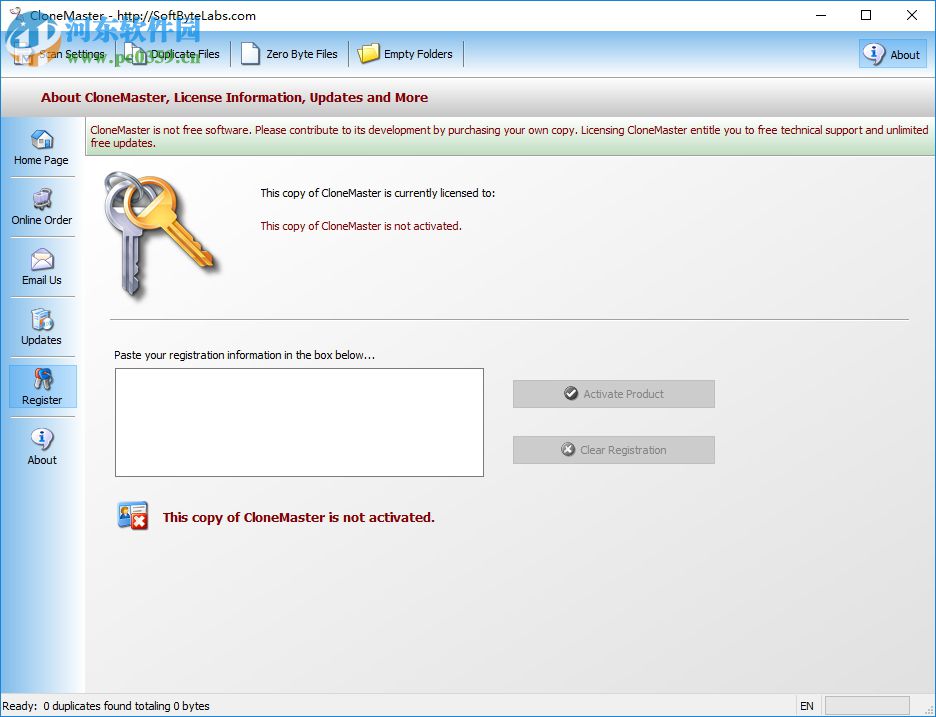Click the not-activated ID card icon

tap(133, 516)
